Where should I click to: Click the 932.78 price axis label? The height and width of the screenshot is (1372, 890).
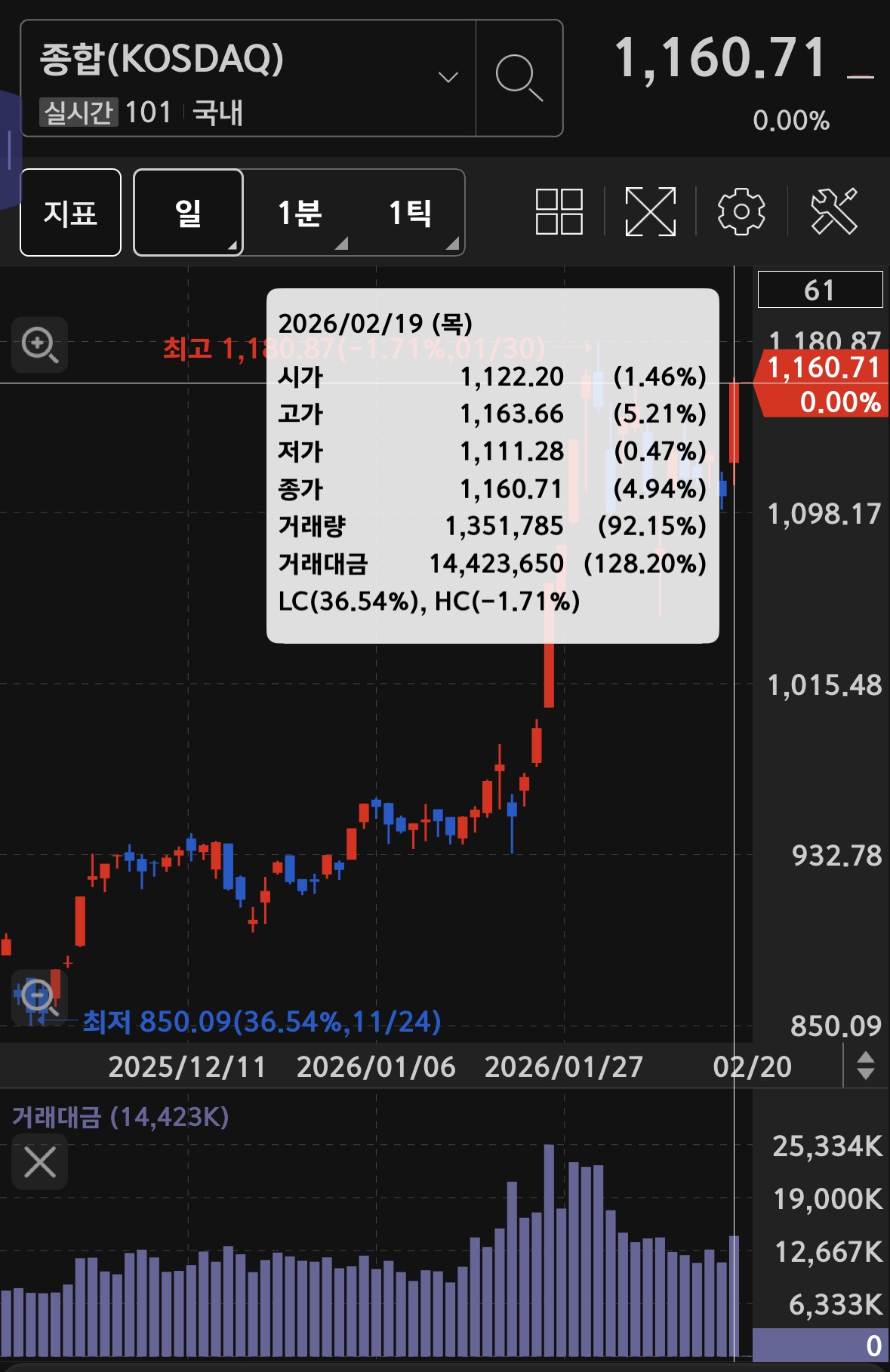(x=836, y=856)
